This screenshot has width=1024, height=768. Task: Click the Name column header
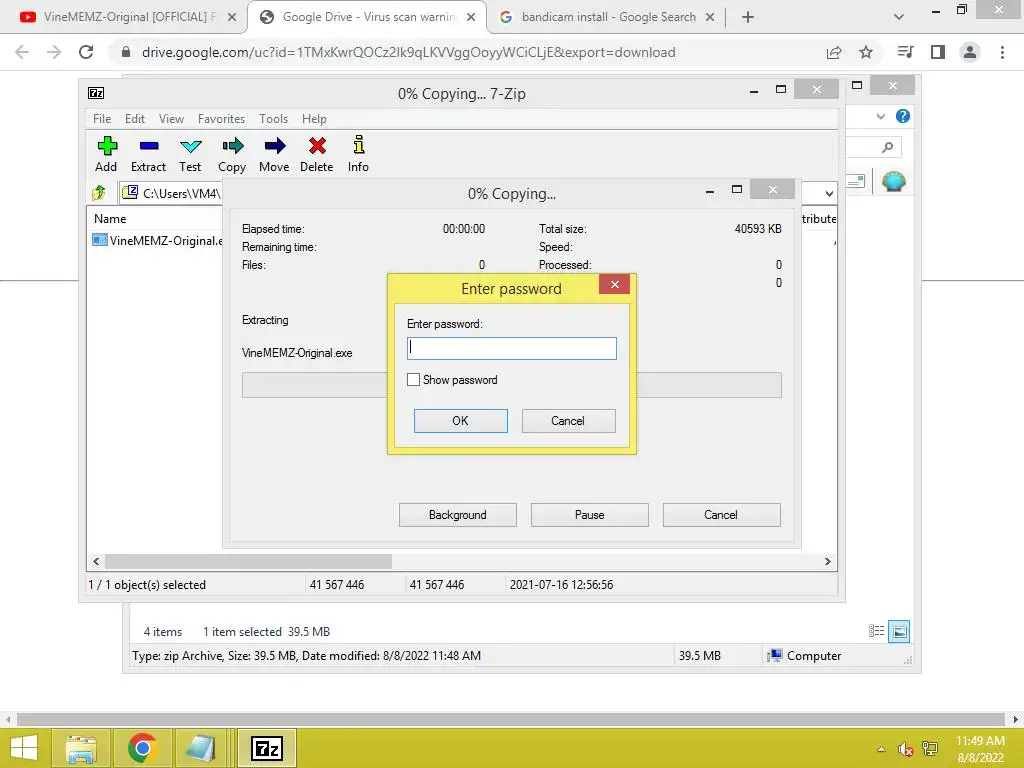(110, 219)
